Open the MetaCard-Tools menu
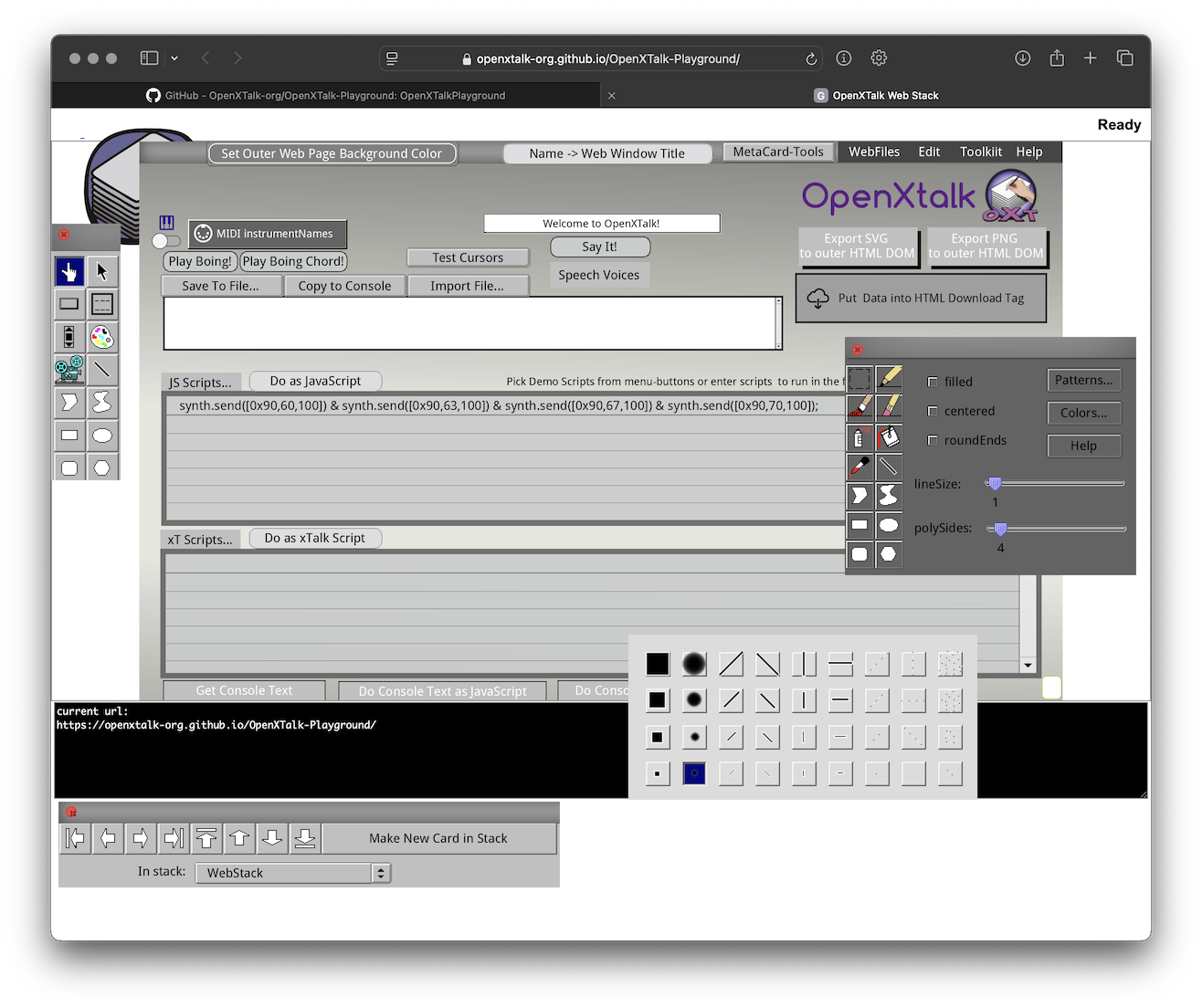Image resolution: width=1202 pixels, height=1008 pixels. tap(778, 152)
